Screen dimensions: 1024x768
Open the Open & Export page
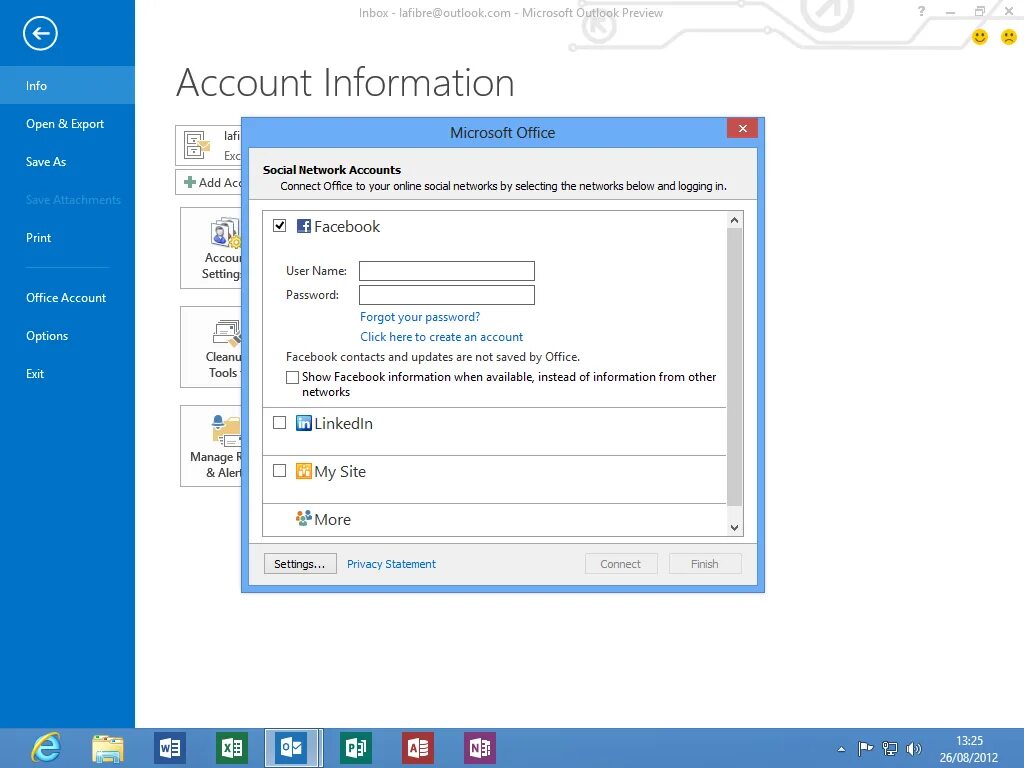click(67, 123)
